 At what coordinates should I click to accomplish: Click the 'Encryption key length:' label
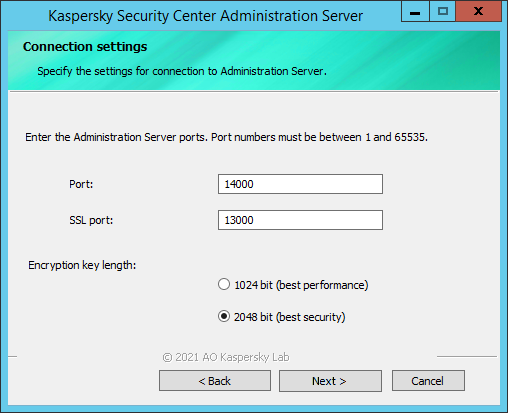[82, 265]
